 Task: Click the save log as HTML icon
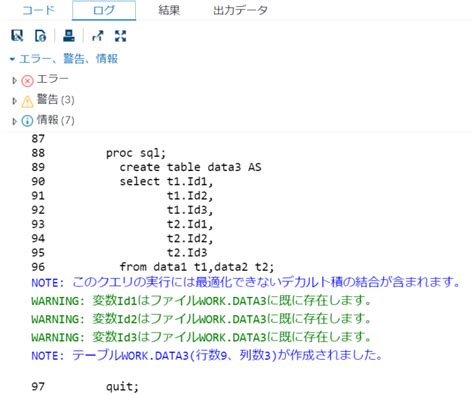(x=40, y=36)
